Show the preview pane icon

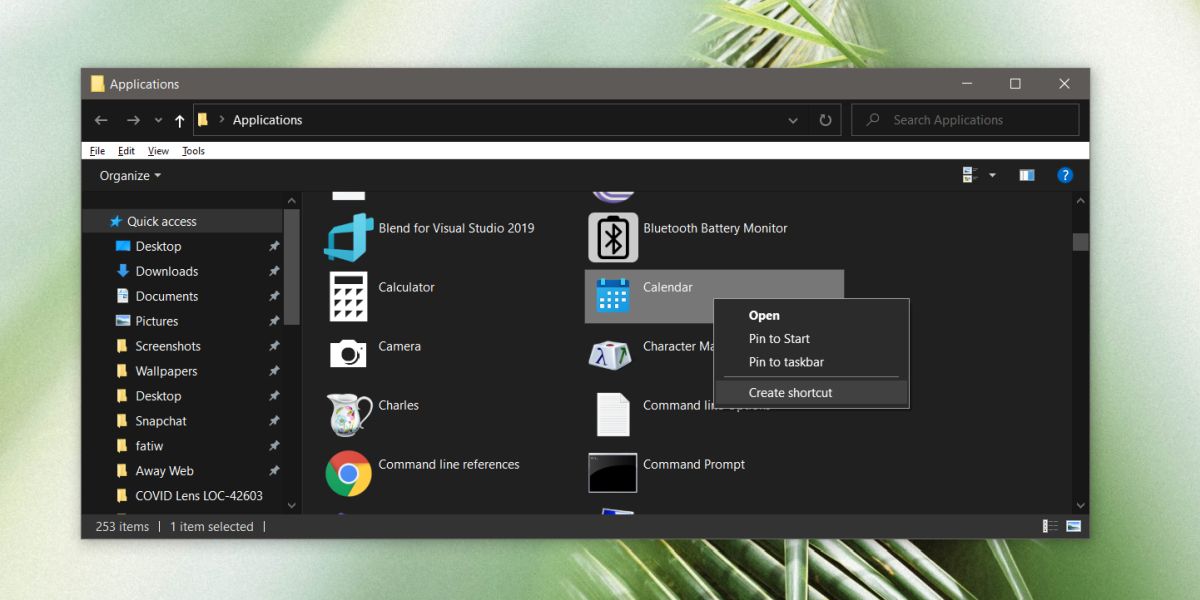(1027, 175)
